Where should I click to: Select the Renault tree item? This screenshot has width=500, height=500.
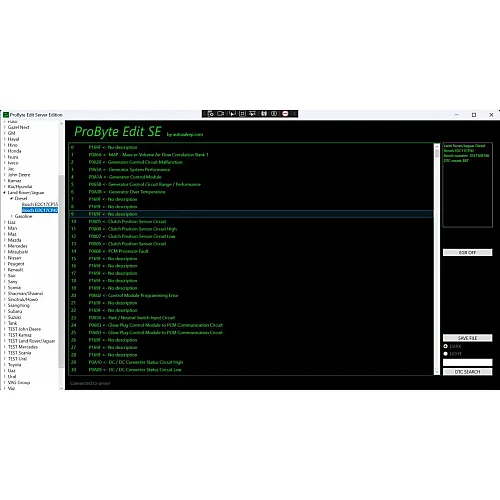16,270
